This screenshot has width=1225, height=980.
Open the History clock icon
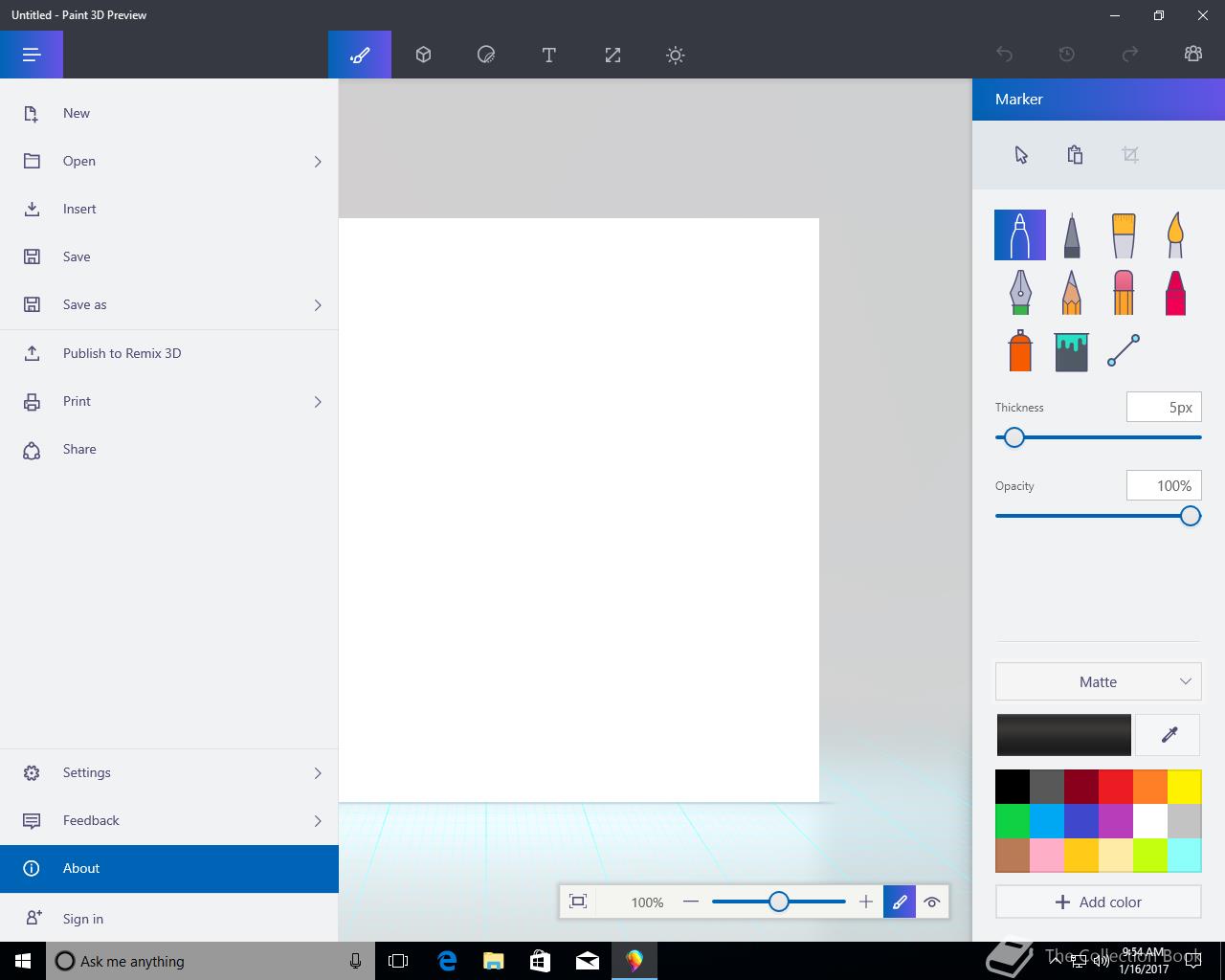(1067, 55)
